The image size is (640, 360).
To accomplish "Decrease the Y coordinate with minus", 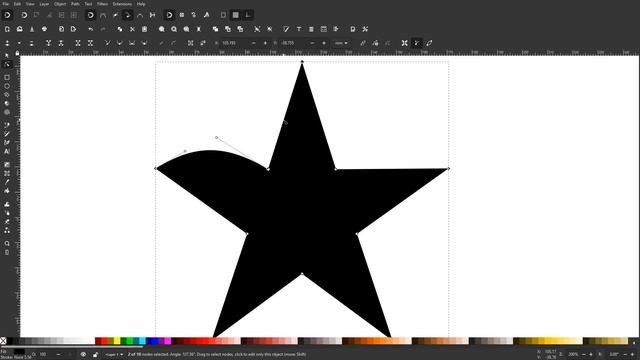I will (x=312, y=43).
